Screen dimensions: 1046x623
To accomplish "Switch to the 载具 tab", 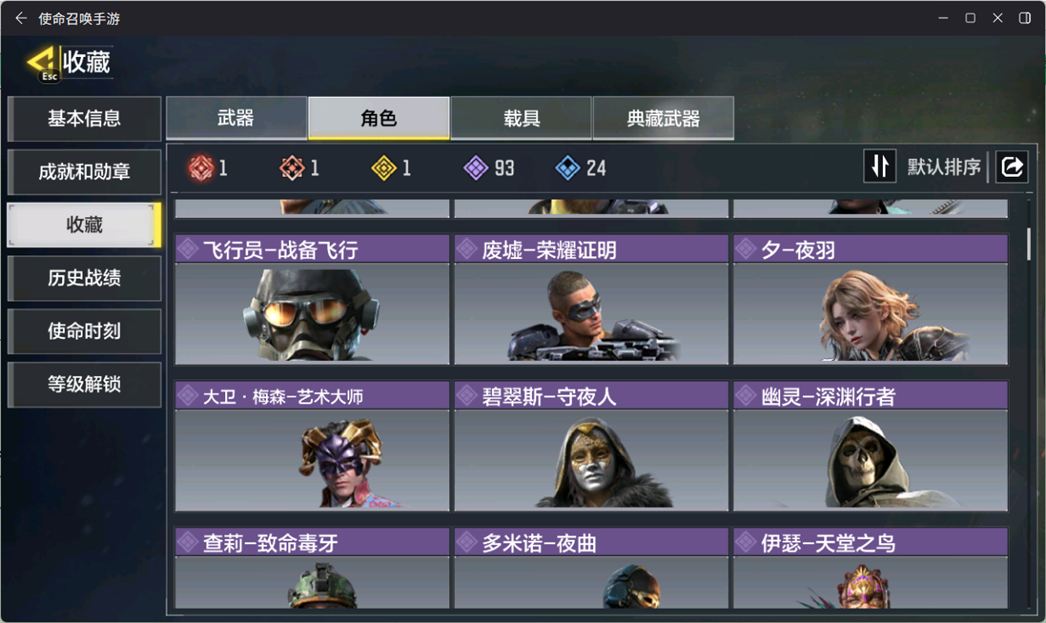I will click(521, 118).
